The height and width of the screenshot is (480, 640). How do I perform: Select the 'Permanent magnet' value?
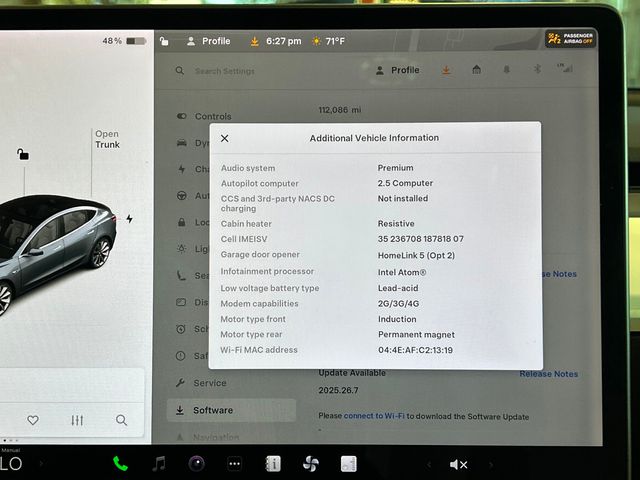(x=416, y=335)
